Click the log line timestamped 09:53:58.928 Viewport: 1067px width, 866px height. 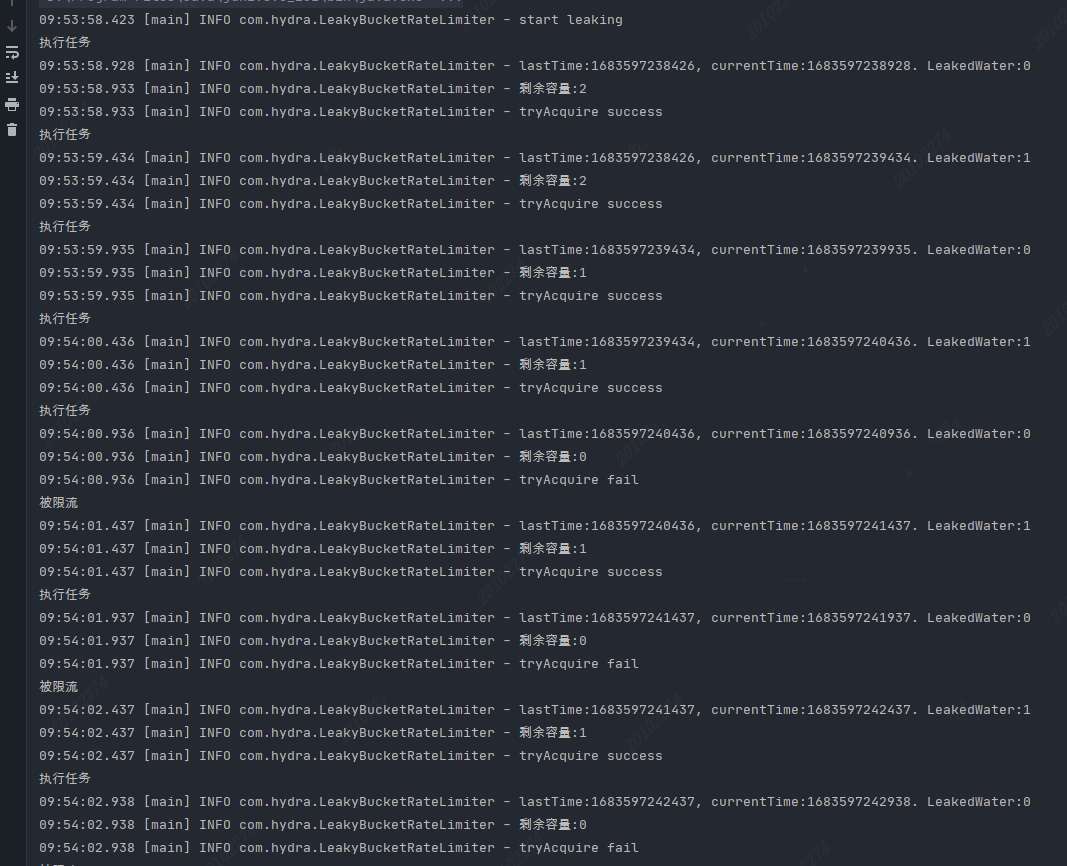pyautogui.click(x=535, y=66)
